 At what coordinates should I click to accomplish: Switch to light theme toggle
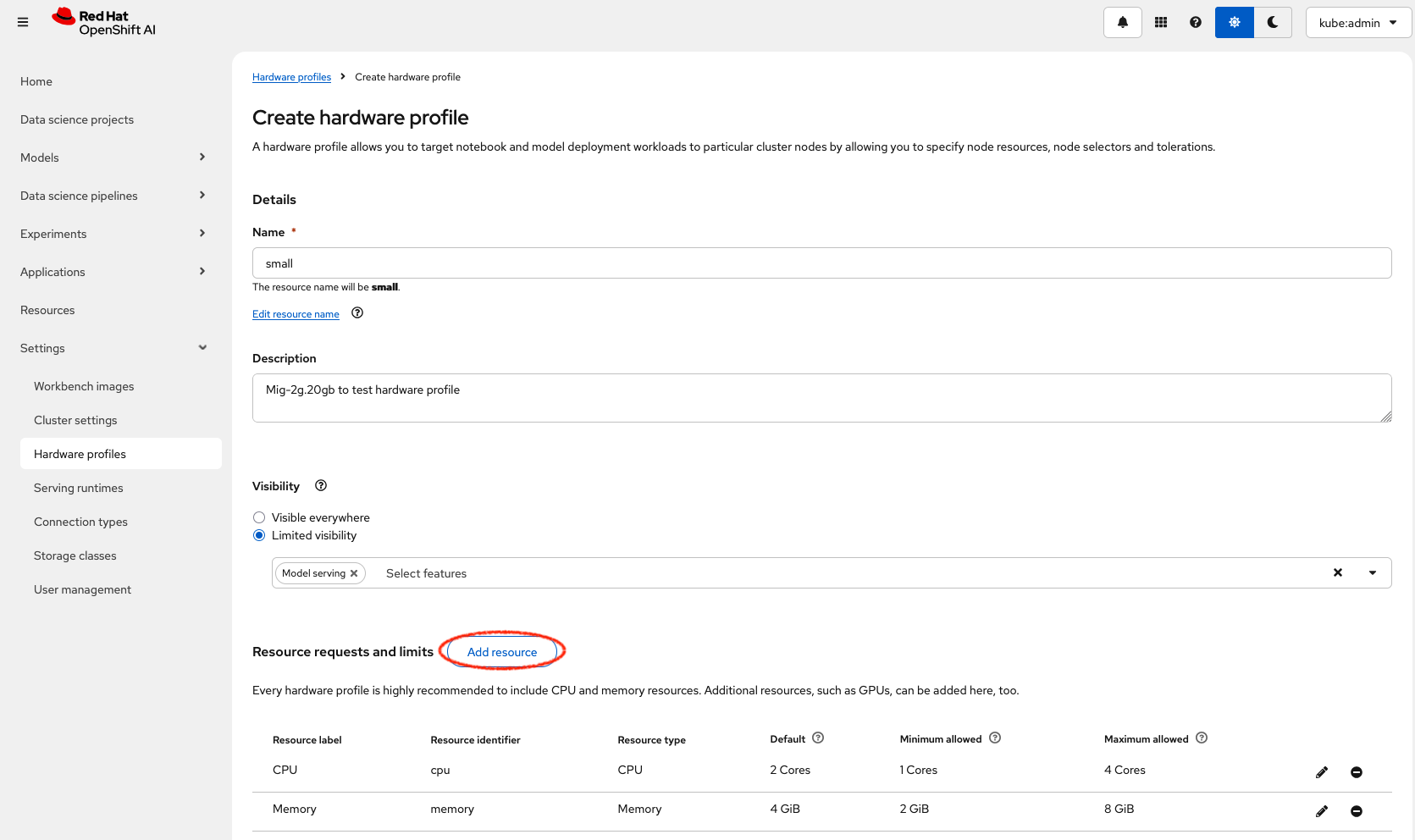tap(1234, 23)
